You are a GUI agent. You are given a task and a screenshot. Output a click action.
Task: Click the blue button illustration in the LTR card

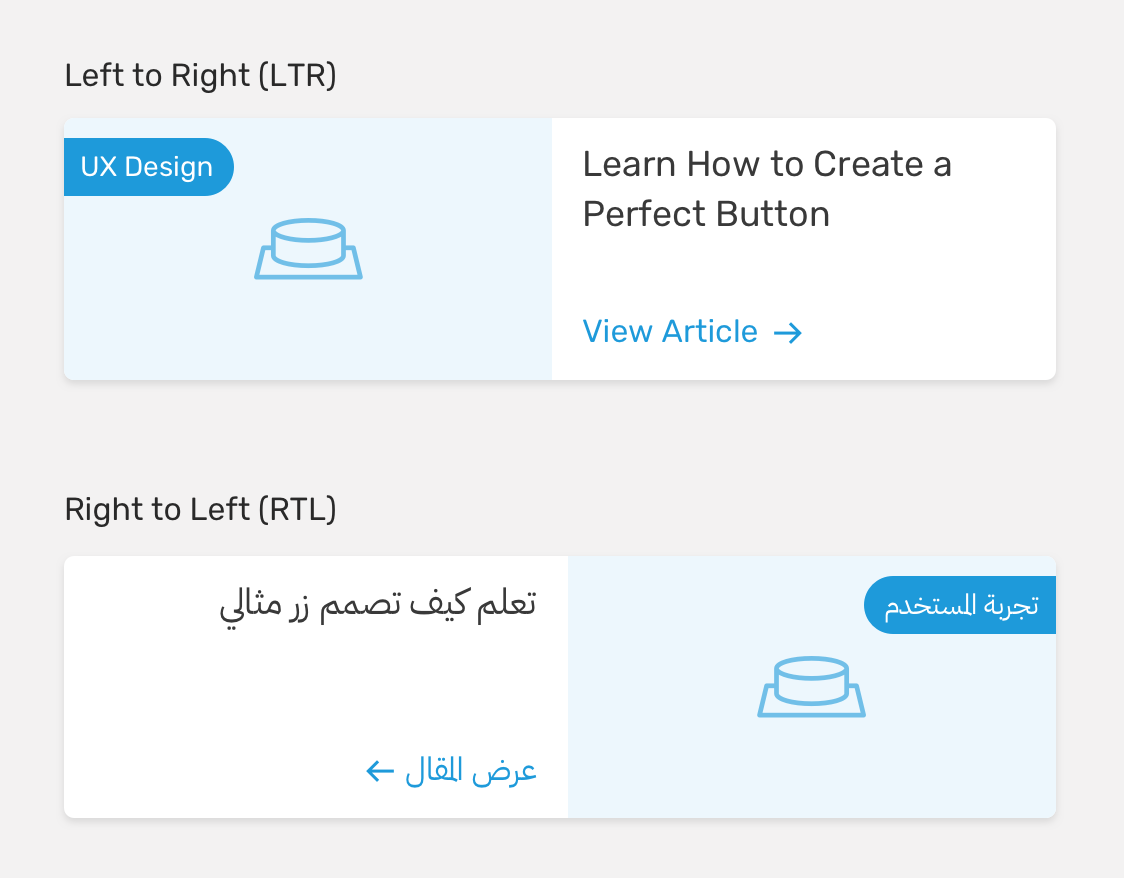308,248
